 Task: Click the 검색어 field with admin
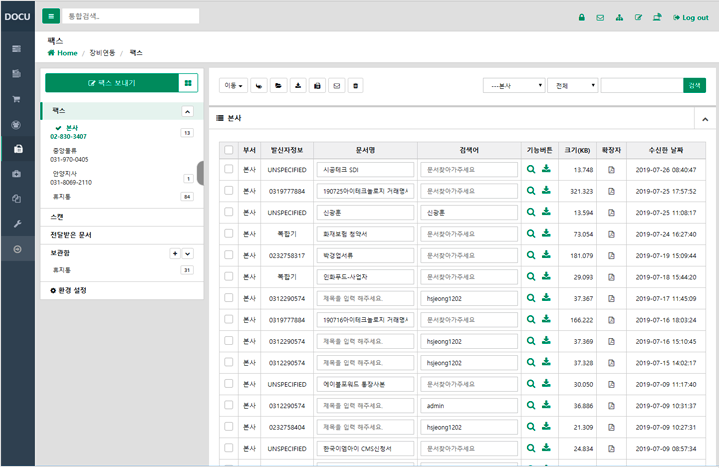click(x=469, y=405)
